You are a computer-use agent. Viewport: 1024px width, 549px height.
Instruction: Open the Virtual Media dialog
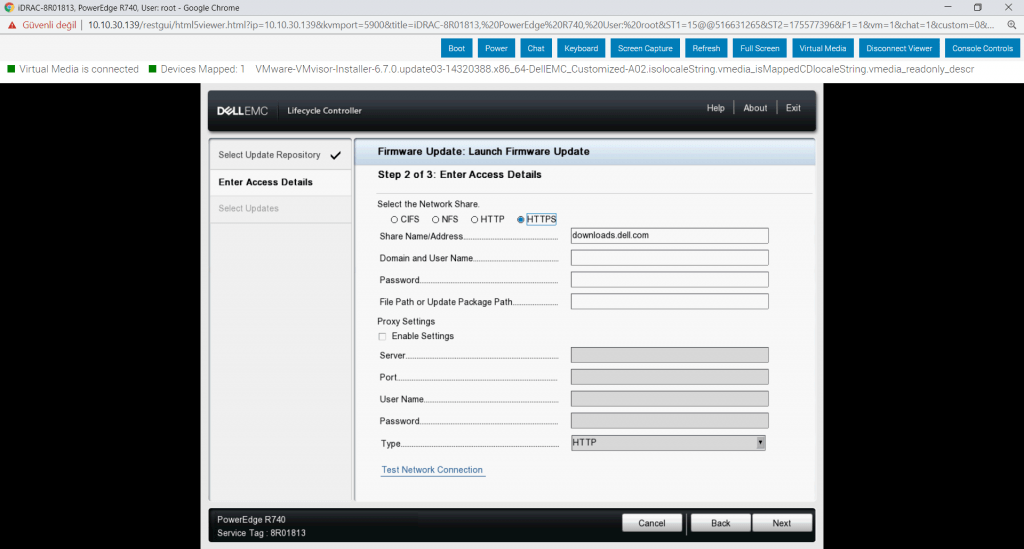point(822,48)
